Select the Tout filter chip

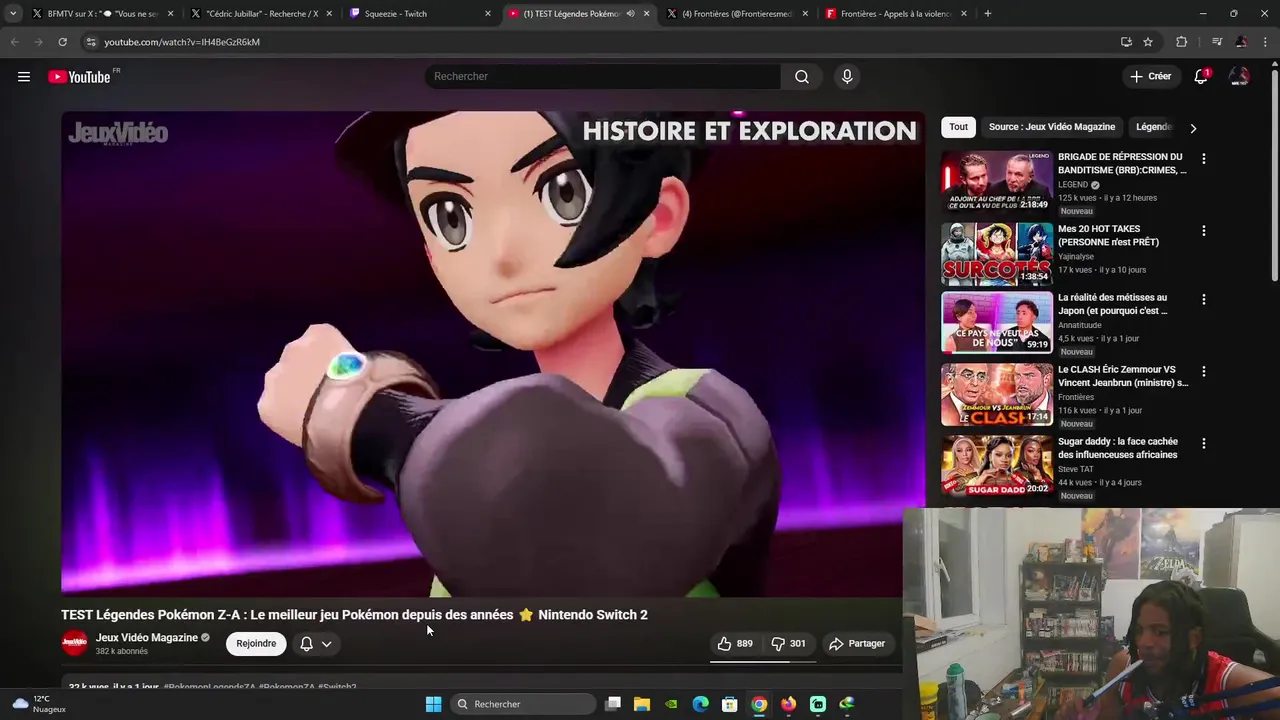tap(958, 127)
